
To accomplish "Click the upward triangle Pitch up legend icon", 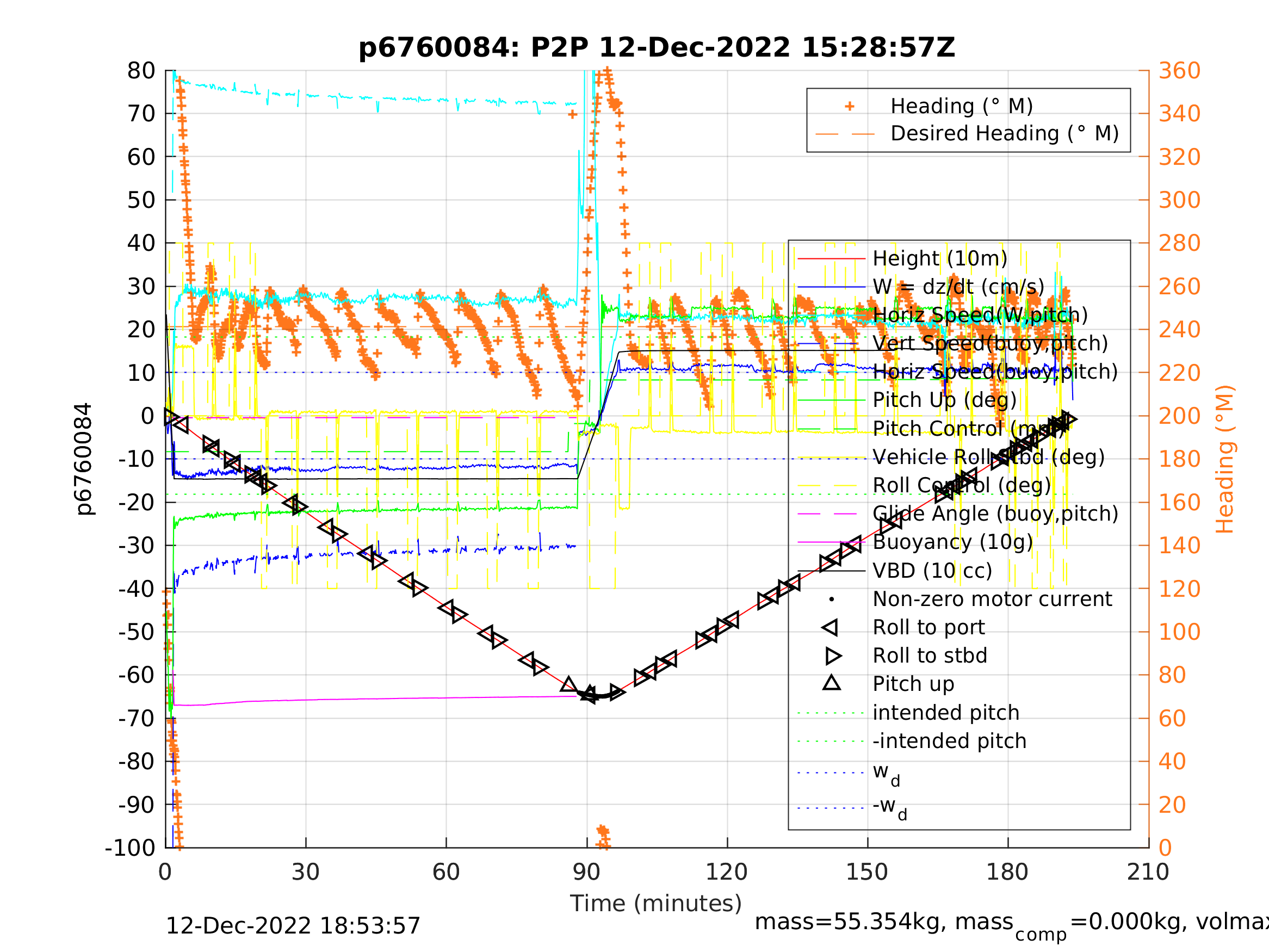I will [x=832, y=683].
